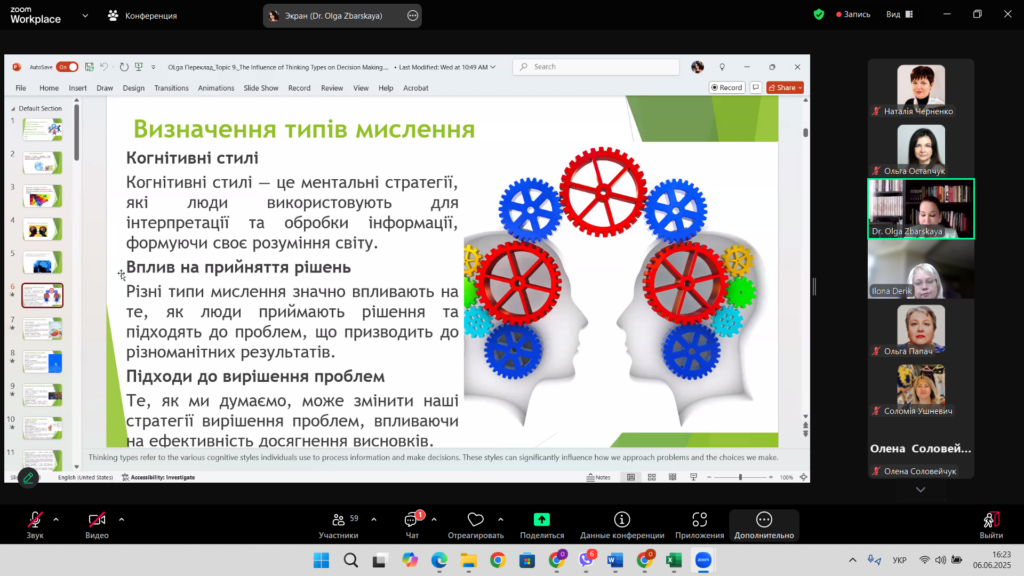Switch to Reading view icon
1024x576 pixels.
click(x=672, y=477)
